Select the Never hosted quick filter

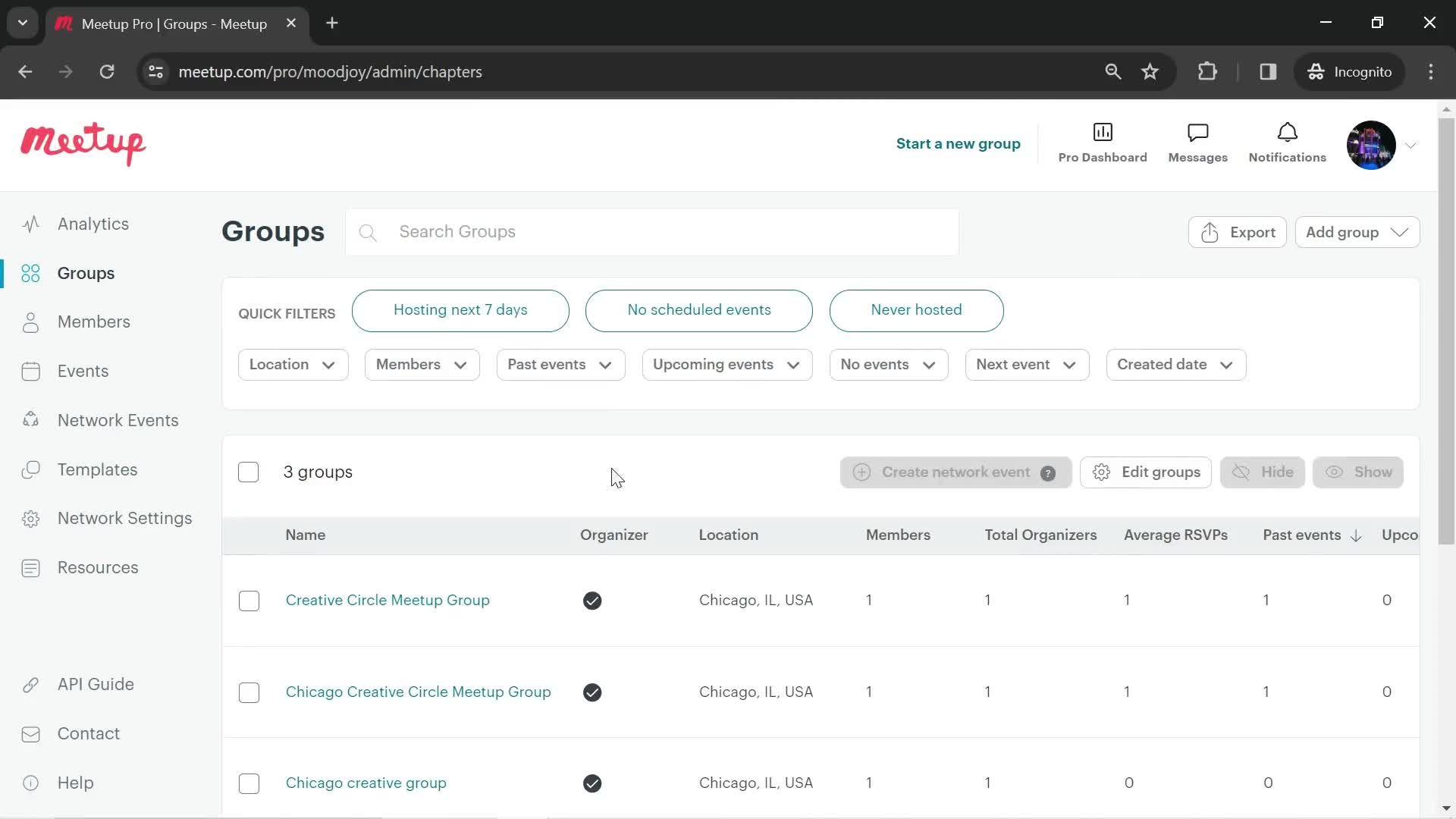tap(916, 309)
